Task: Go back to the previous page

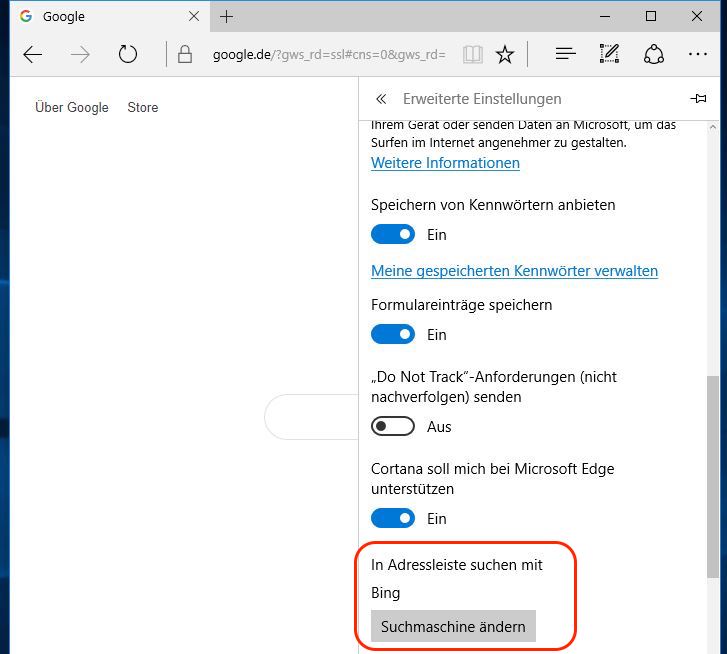Action: click(x=32, y=55)
